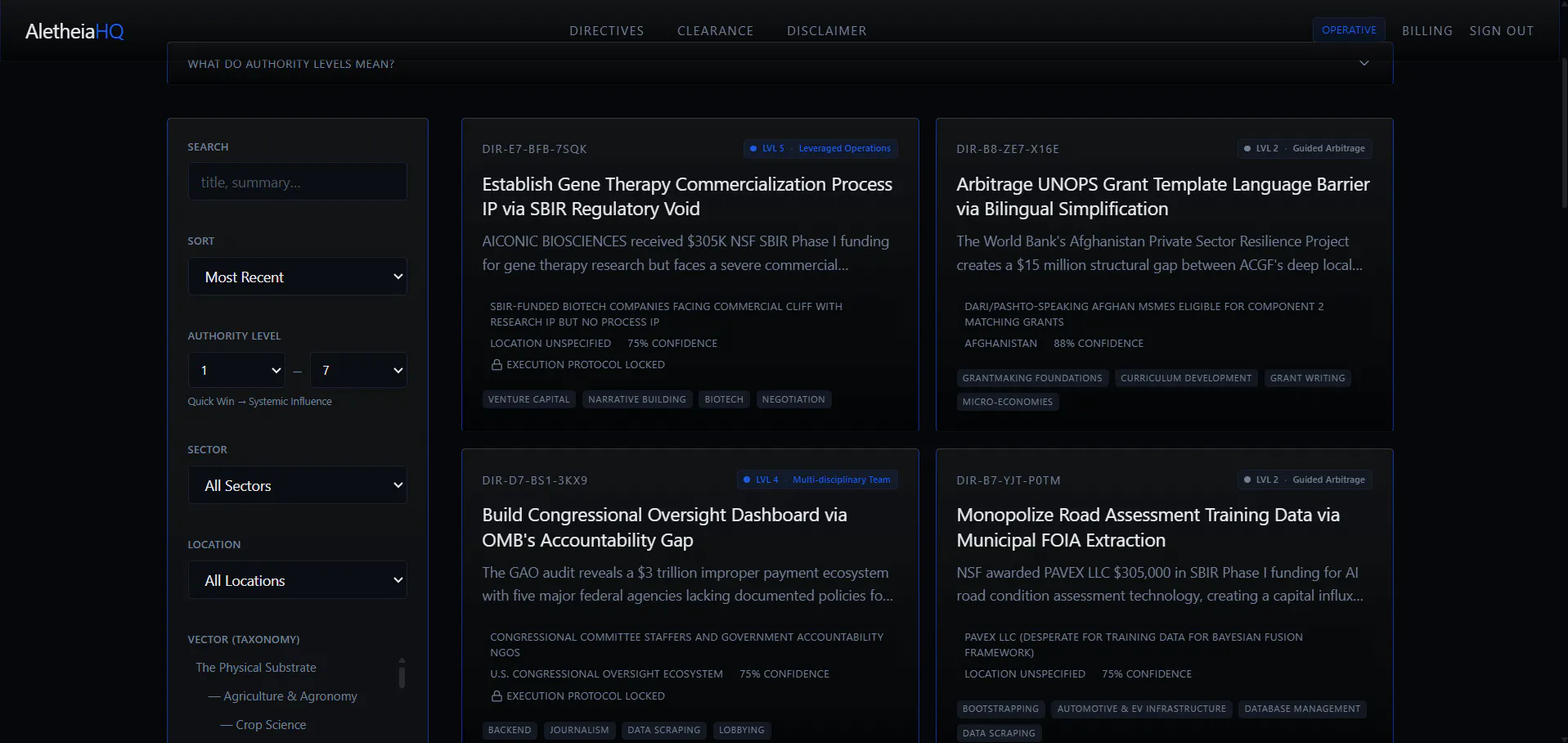Click Sign Out
This screenshot has width=1568, height=743.
pyautogui.click(x=1501, y=31)
